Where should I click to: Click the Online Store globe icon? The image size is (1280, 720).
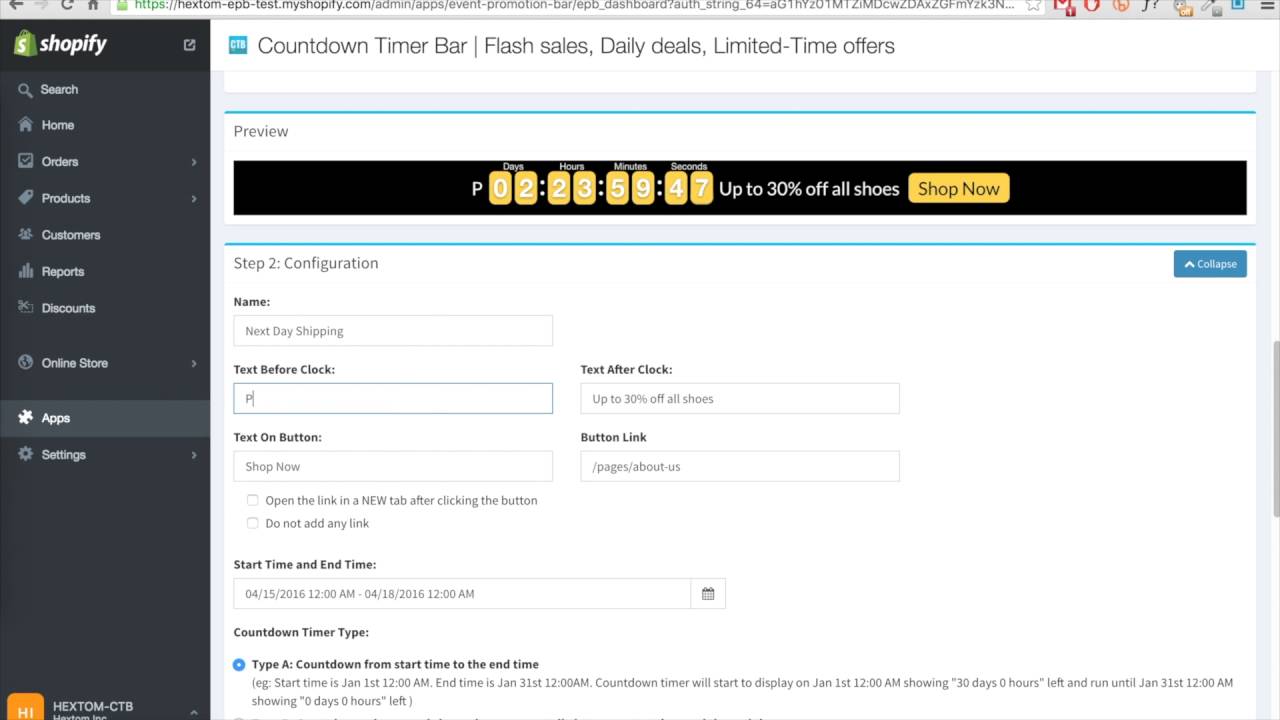pos(25,363)
